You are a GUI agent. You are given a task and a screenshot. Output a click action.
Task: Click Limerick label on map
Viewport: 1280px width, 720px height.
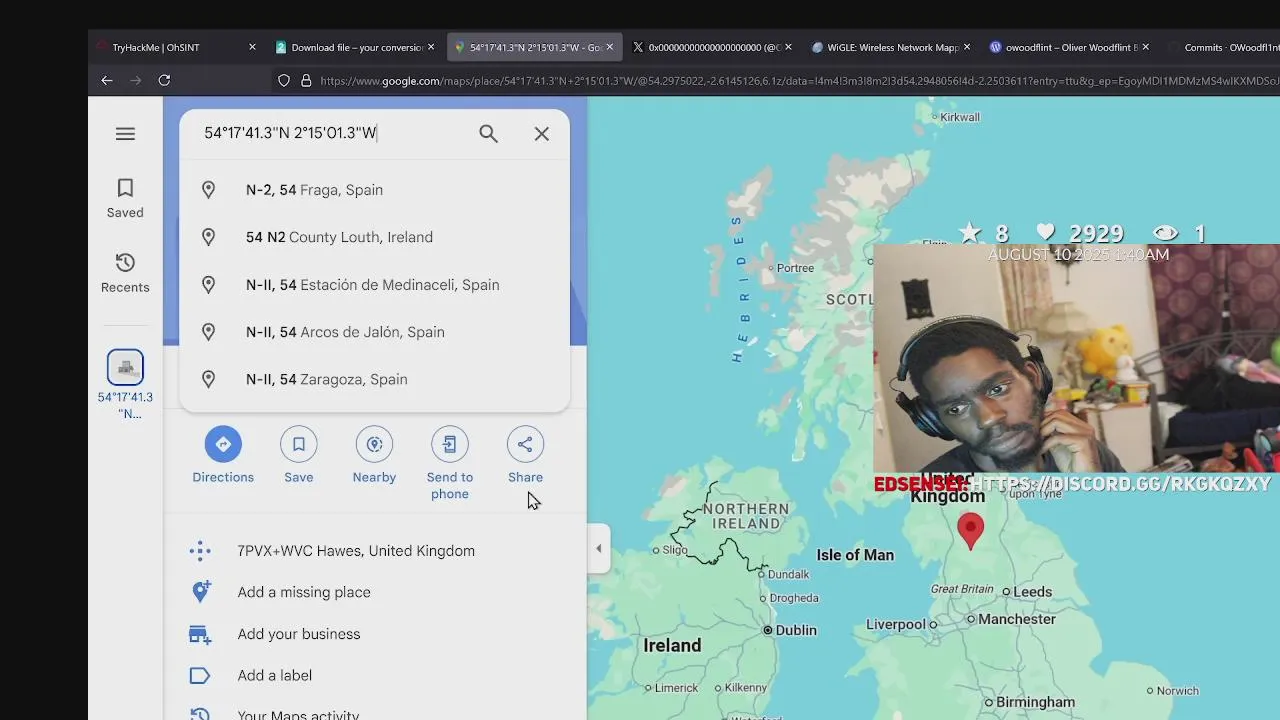(x=676, y=688)
